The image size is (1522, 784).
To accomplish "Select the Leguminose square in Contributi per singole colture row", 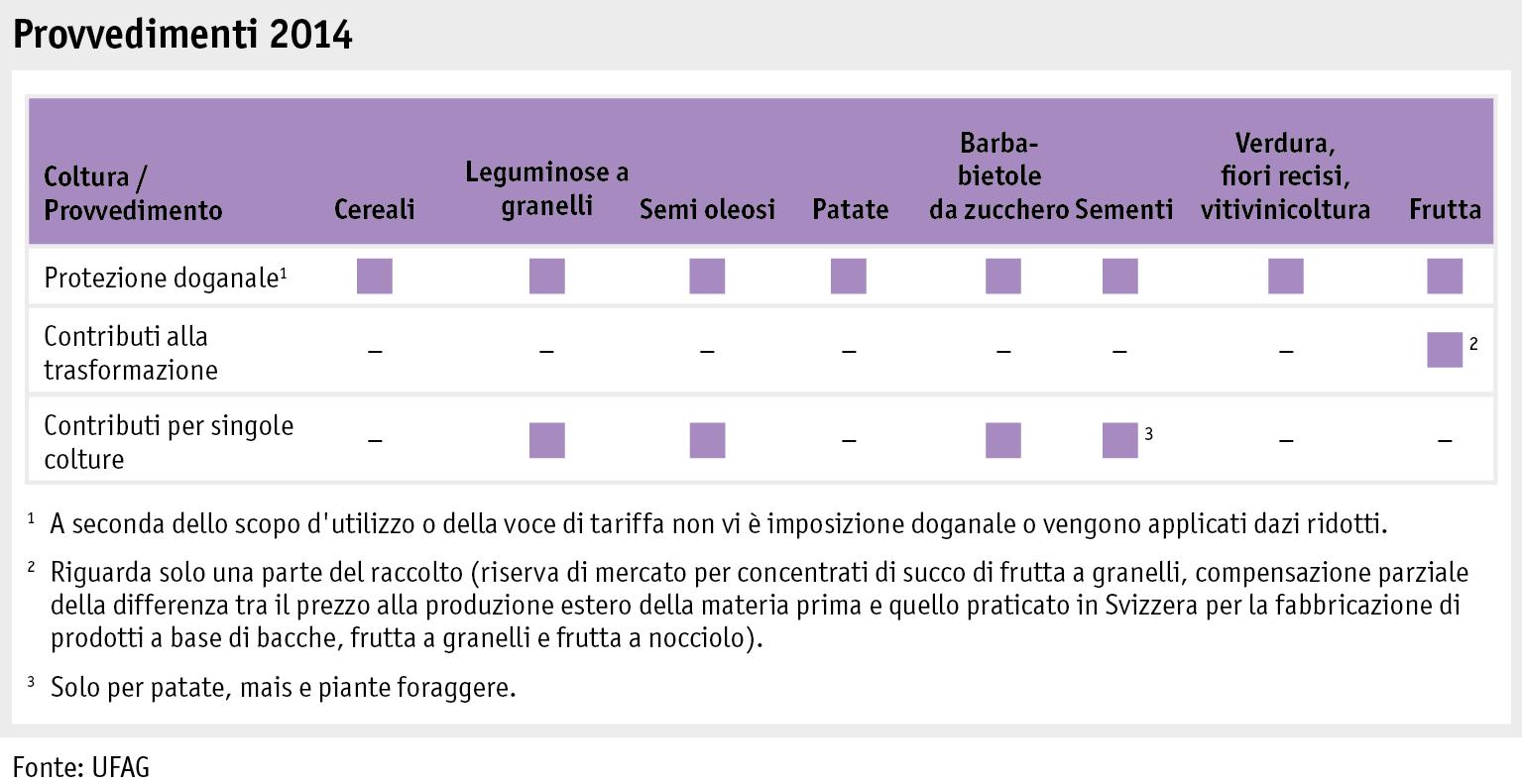I will pos(547,440).
